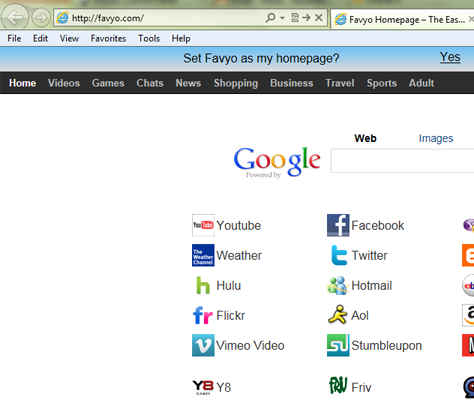Screen dimensions: 474x400
Task: Open the Flickr text link
Action: (231, 316)
